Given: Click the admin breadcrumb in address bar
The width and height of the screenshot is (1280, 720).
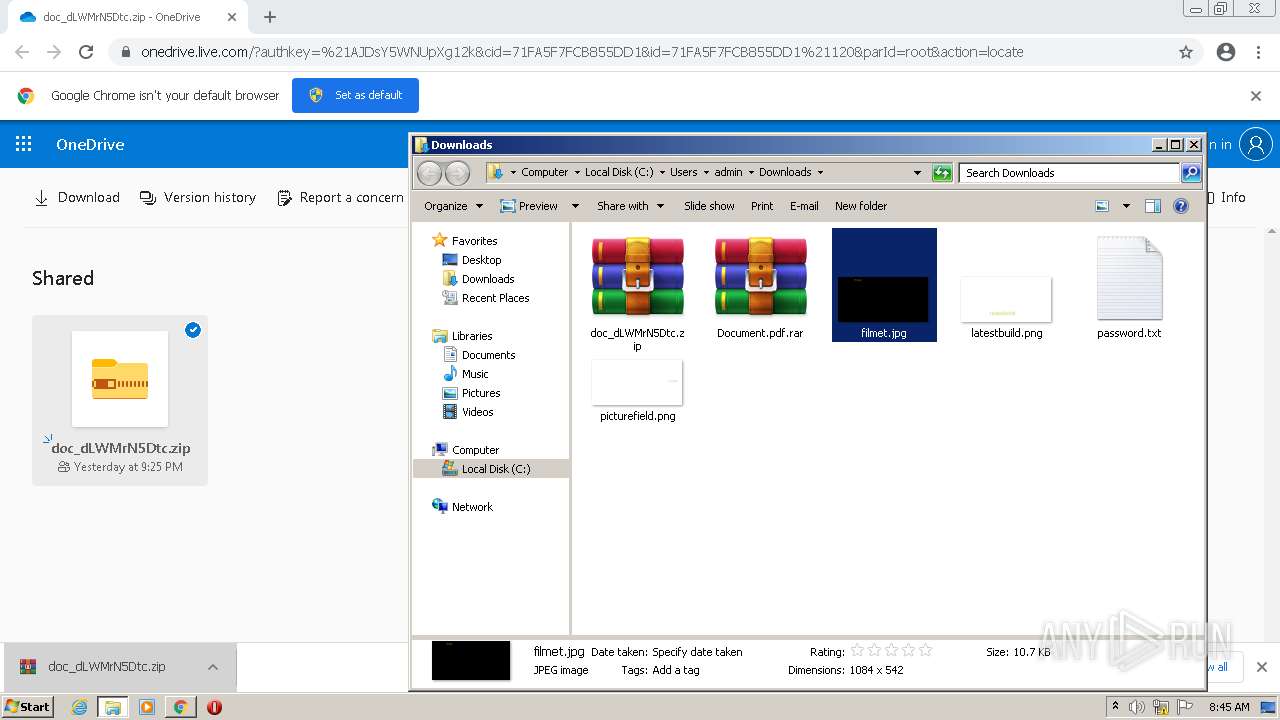Looking at the screenshot, I should coord(728,172).
